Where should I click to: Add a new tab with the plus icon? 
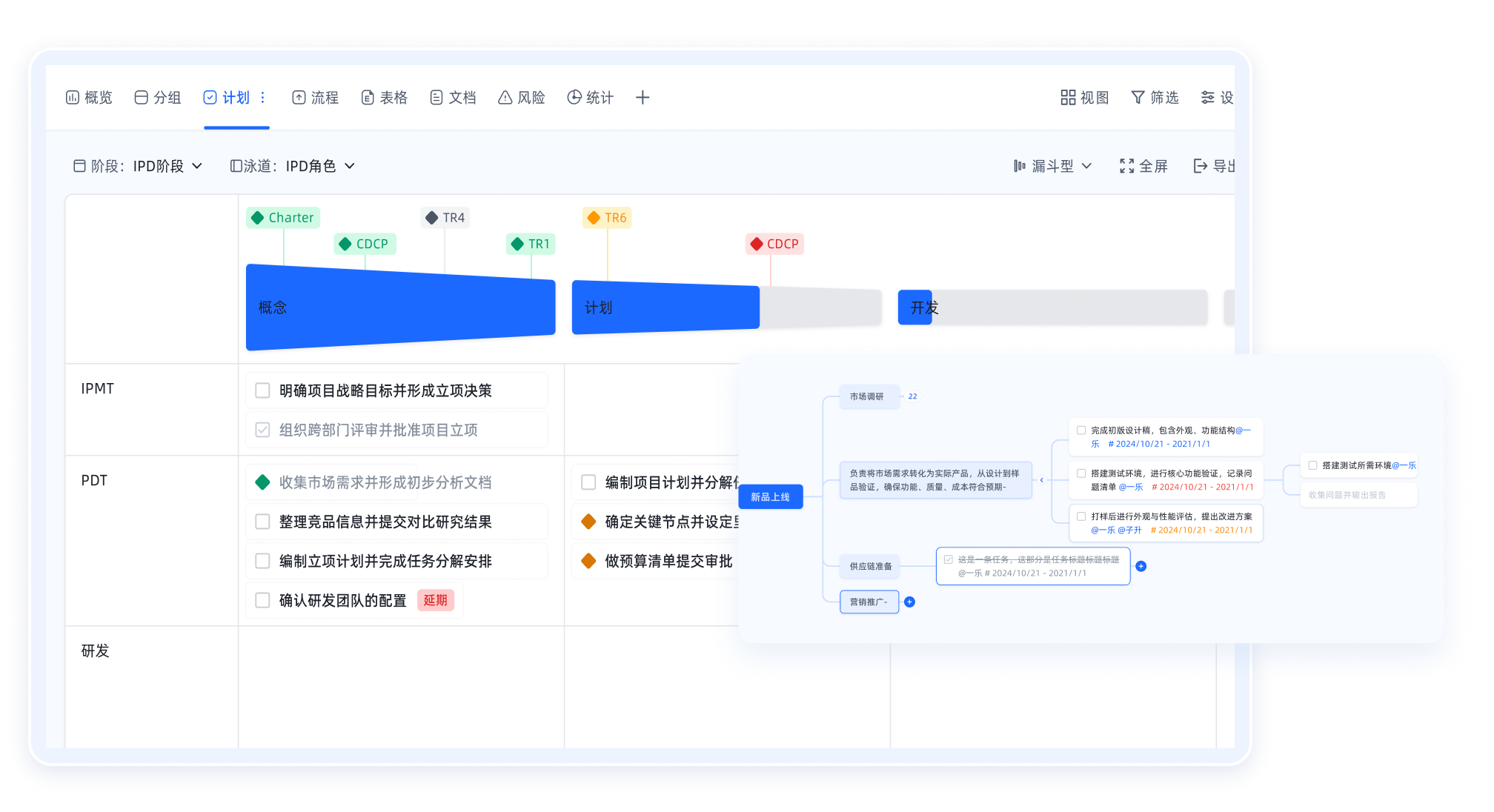tap(643, 98)
